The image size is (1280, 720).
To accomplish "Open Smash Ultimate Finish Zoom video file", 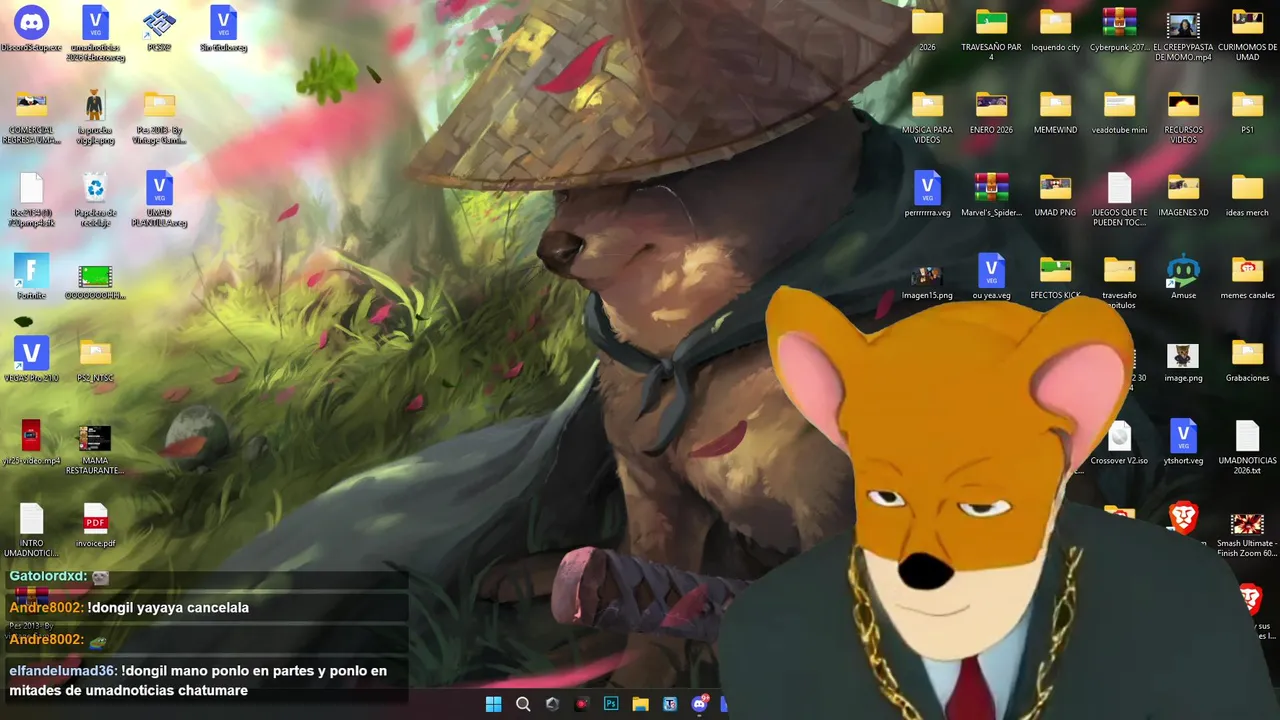I will tap(1247, 522).
